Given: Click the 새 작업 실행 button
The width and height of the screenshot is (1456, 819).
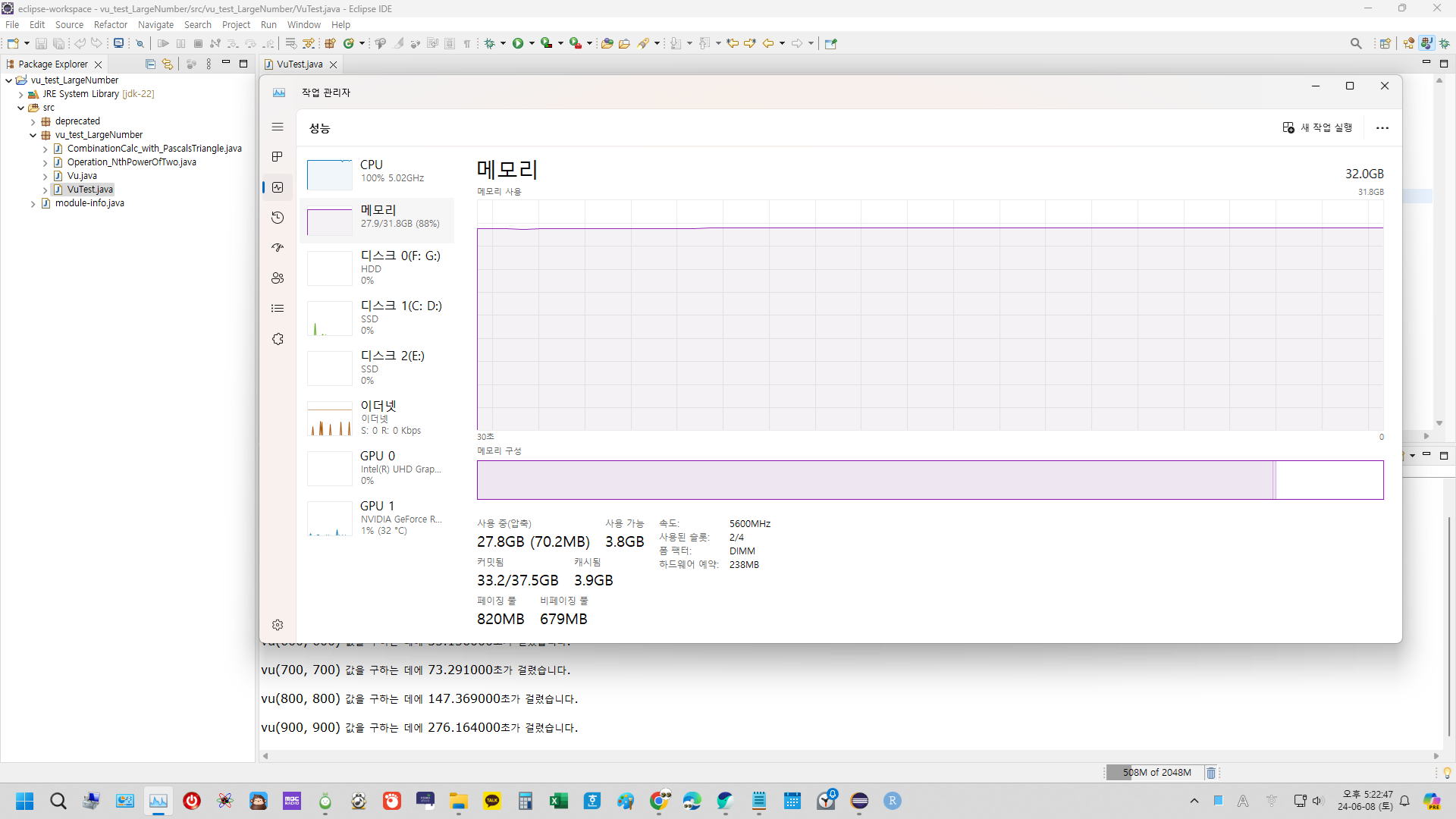Looking at the screenshot, I should tap(1318, 127).
